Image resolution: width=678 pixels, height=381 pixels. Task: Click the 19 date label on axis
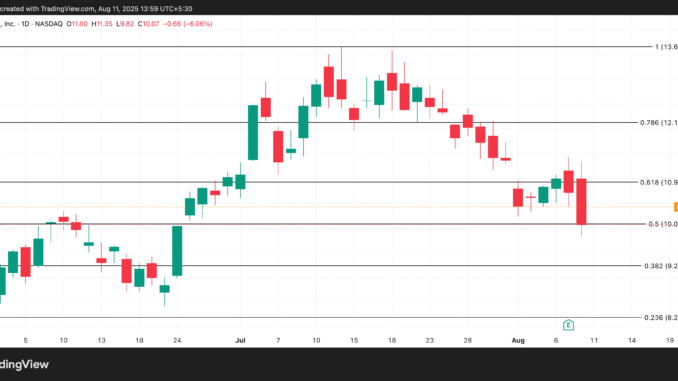pyautogui.click(x=670, y=340)
